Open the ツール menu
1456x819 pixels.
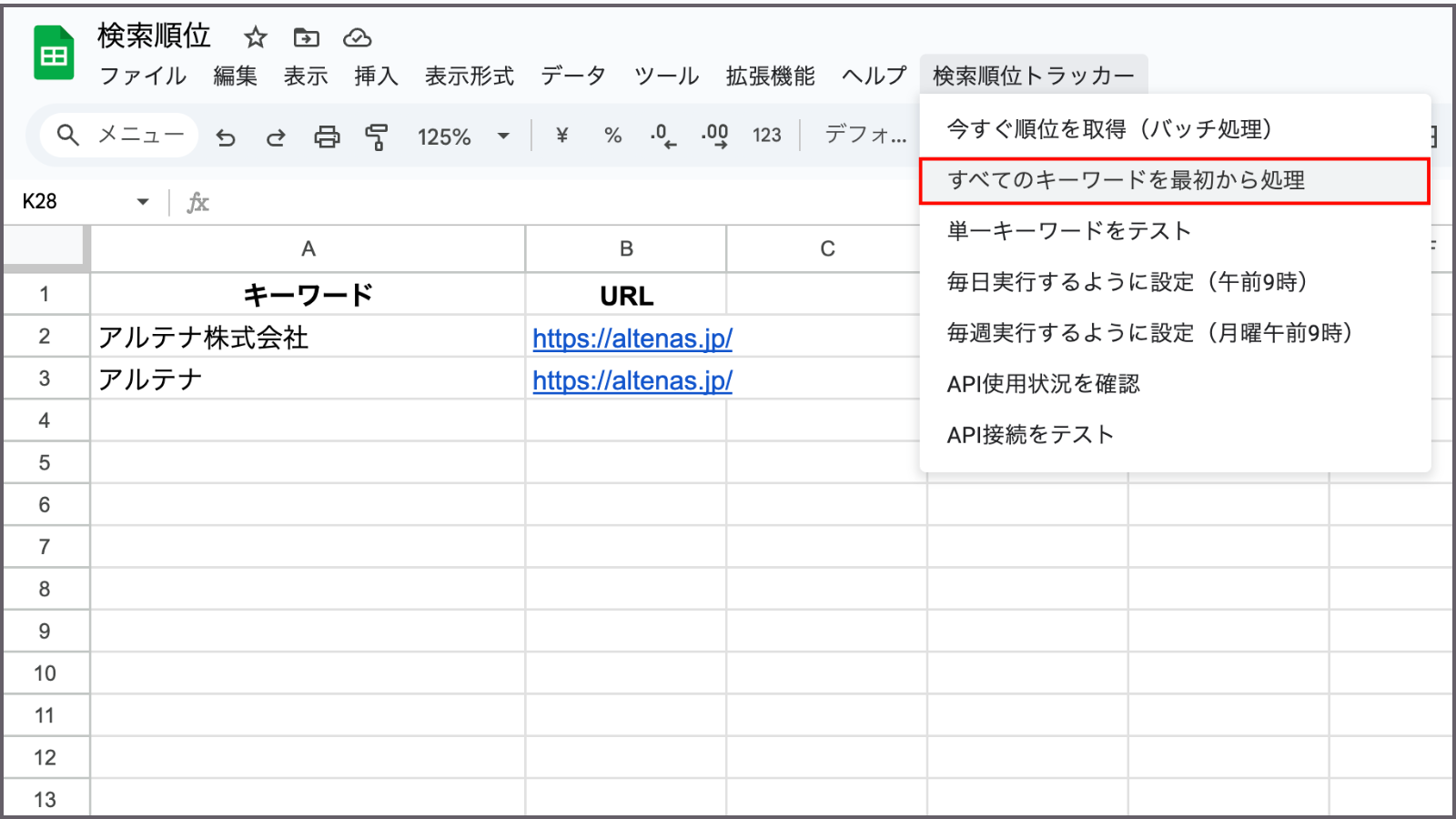[666, 76]
